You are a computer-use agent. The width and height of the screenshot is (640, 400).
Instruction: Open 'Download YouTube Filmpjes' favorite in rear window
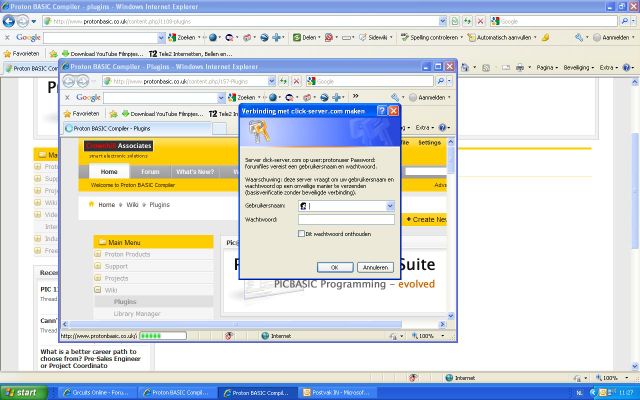pyautogui.click(x=102, y=53)
